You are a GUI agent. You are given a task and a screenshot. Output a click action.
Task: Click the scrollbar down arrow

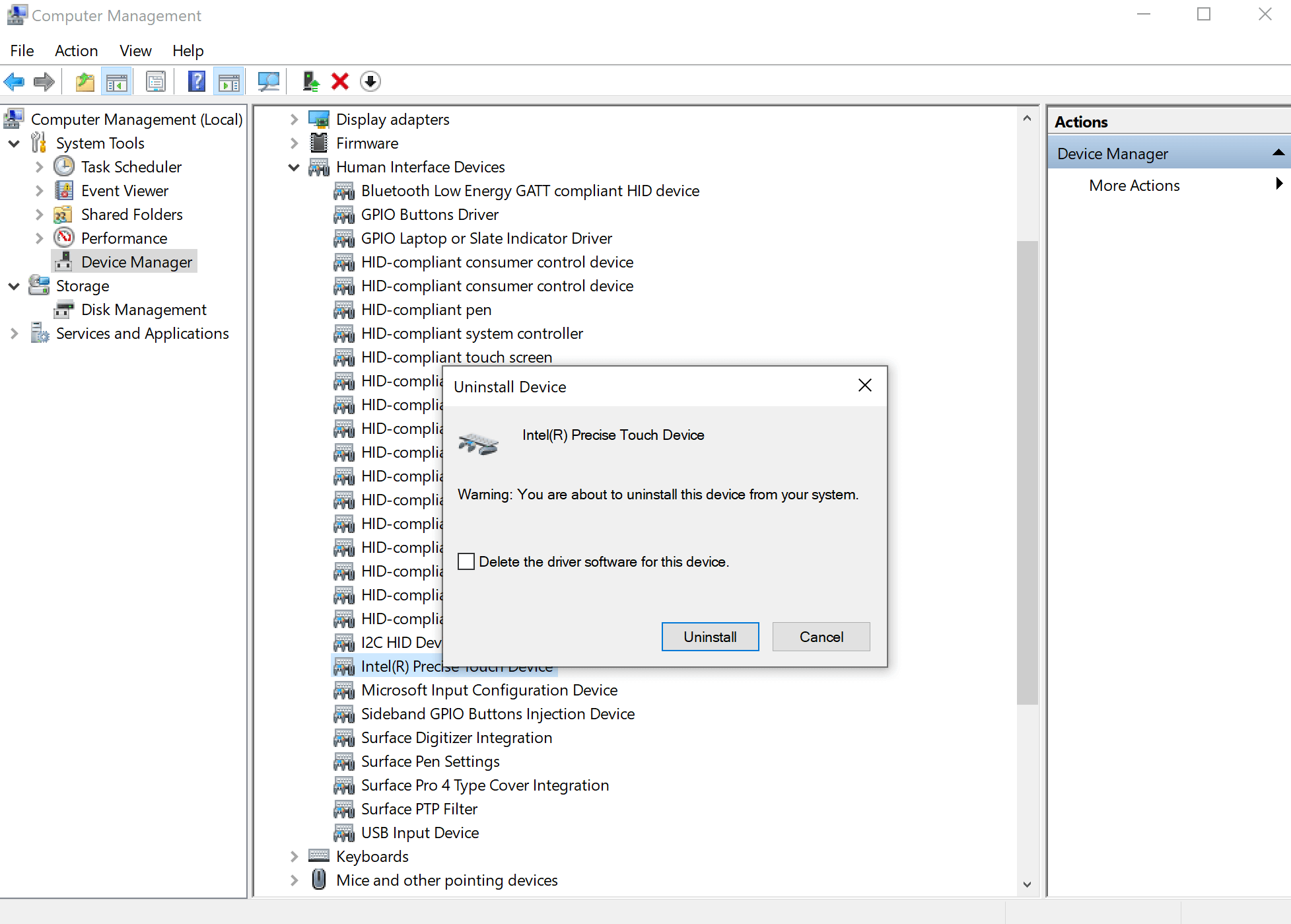1027,884
